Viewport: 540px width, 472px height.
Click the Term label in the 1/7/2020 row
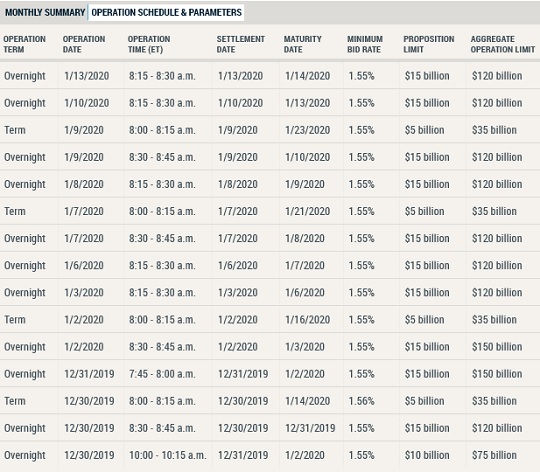15,211
